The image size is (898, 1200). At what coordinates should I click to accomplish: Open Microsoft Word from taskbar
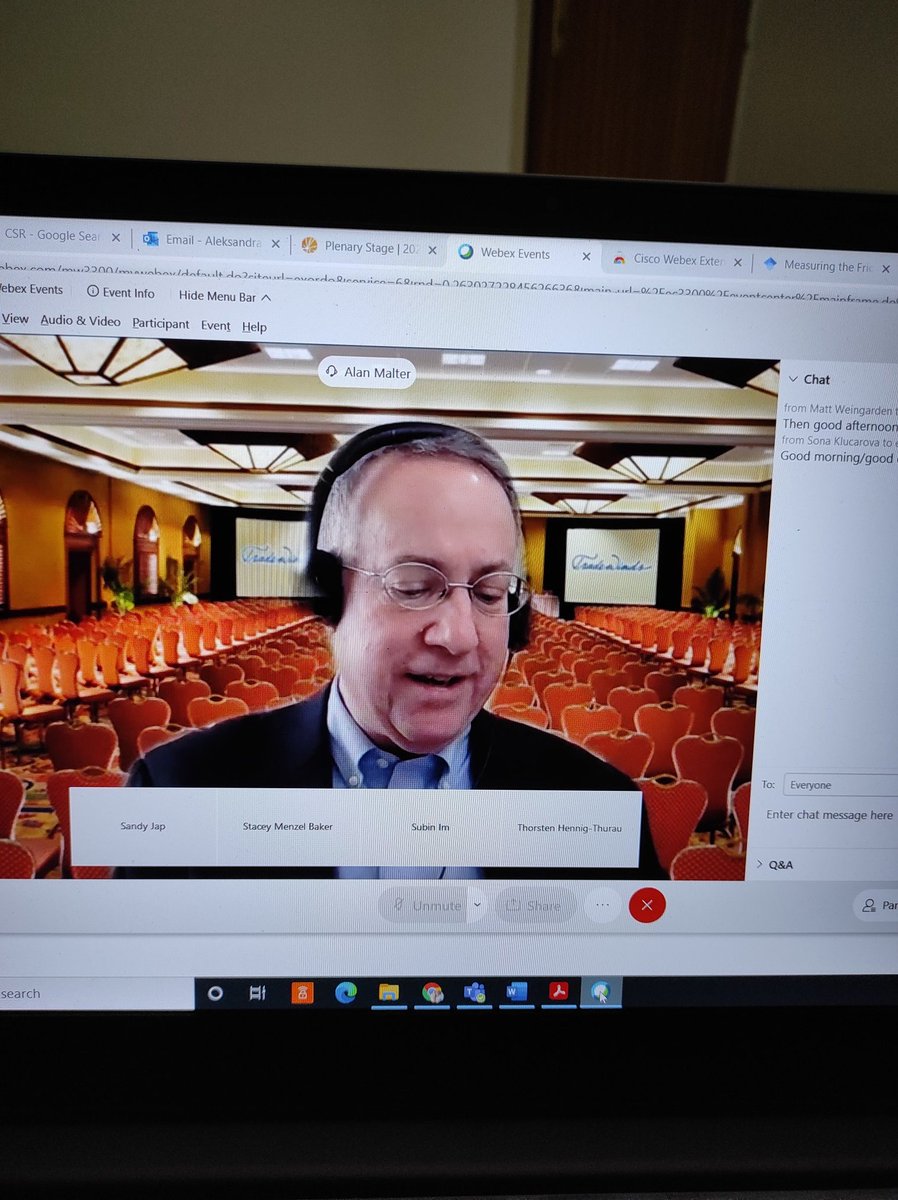click(x=516, y=992)
